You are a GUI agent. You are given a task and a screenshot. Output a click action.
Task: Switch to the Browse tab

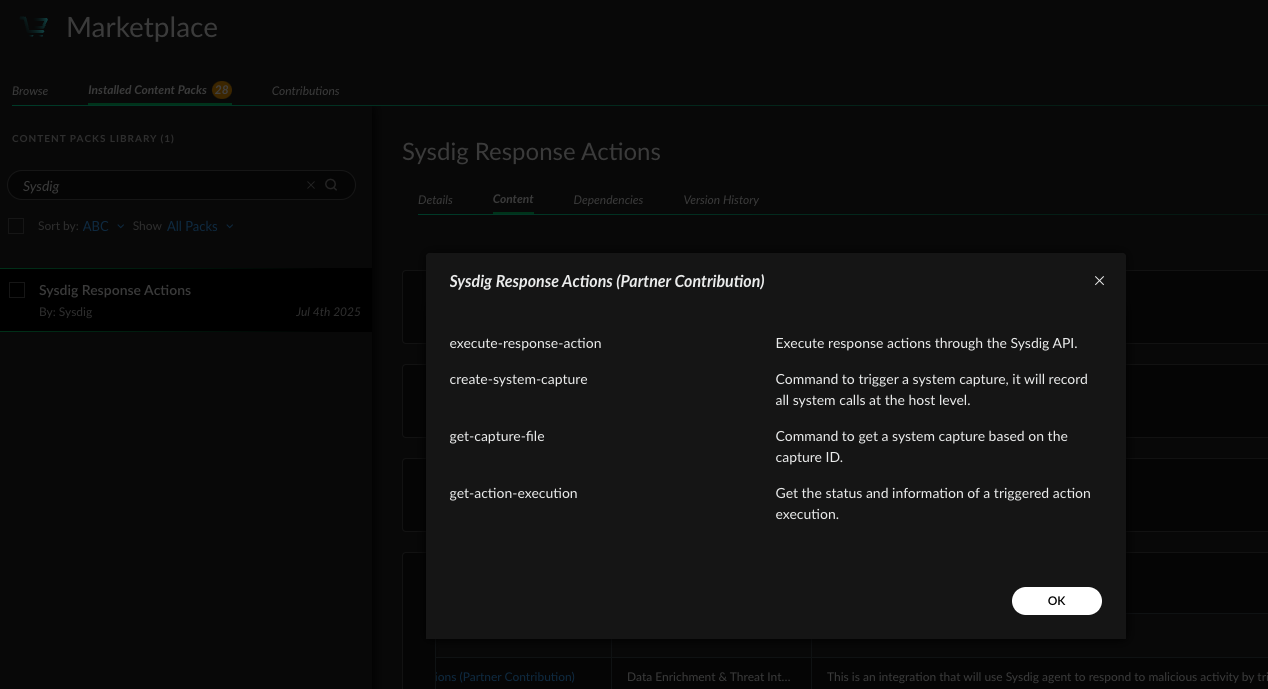tap(30, 91)
